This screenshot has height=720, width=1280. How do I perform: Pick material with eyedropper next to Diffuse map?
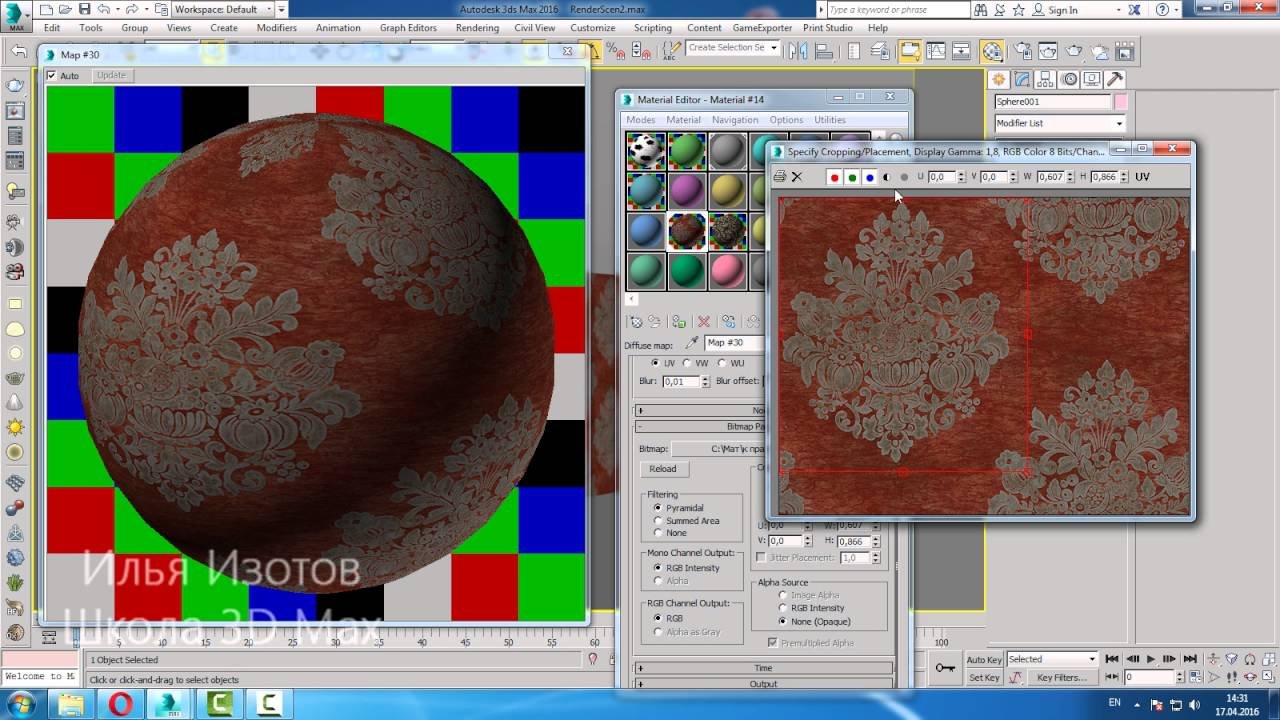[x=691, y=343]
